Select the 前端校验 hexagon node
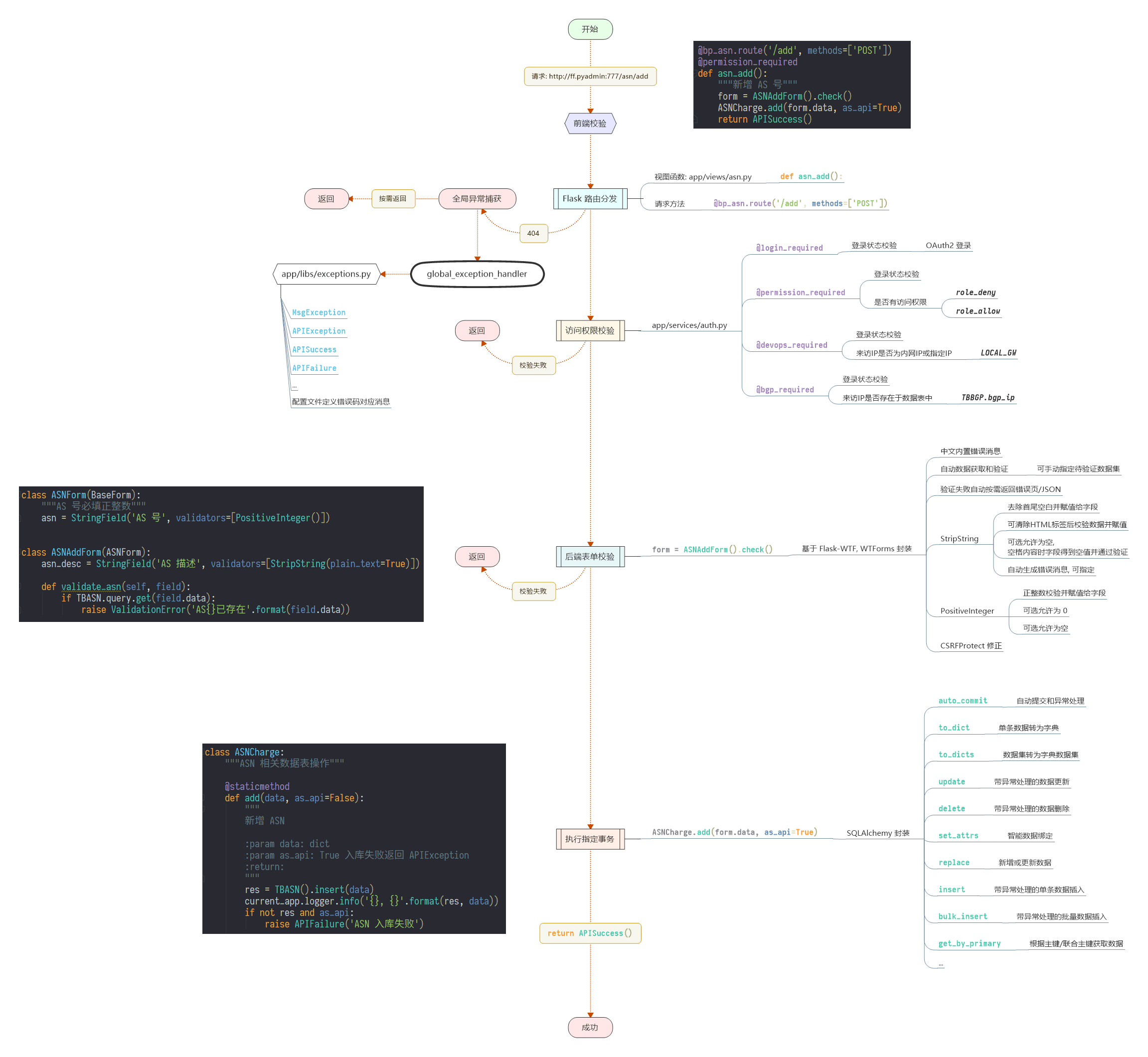Screen dimensions: 1148x1057 (x=590, y=124)
